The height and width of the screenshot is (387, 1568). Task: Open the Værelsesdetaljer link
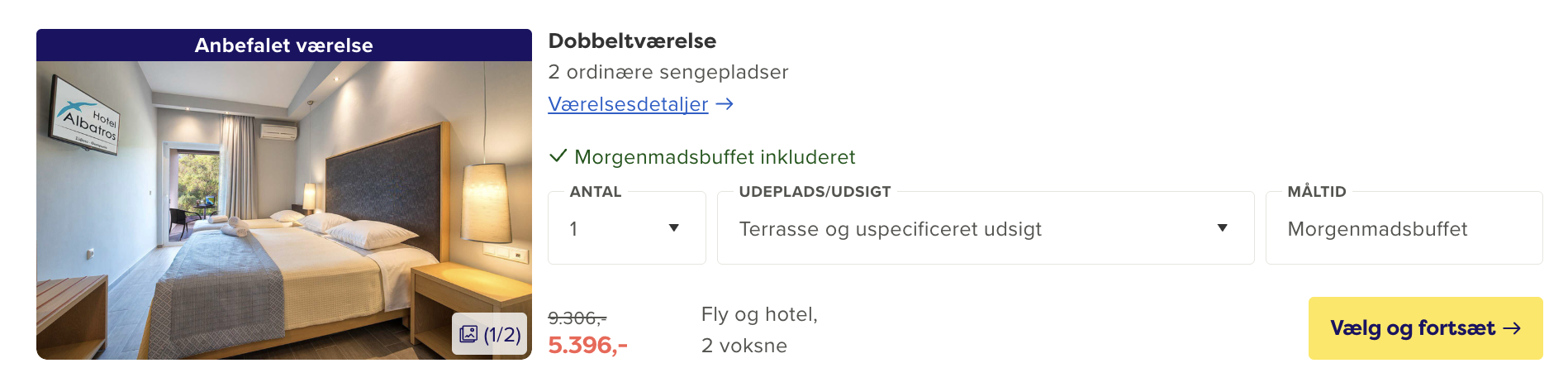coord(628,104)
